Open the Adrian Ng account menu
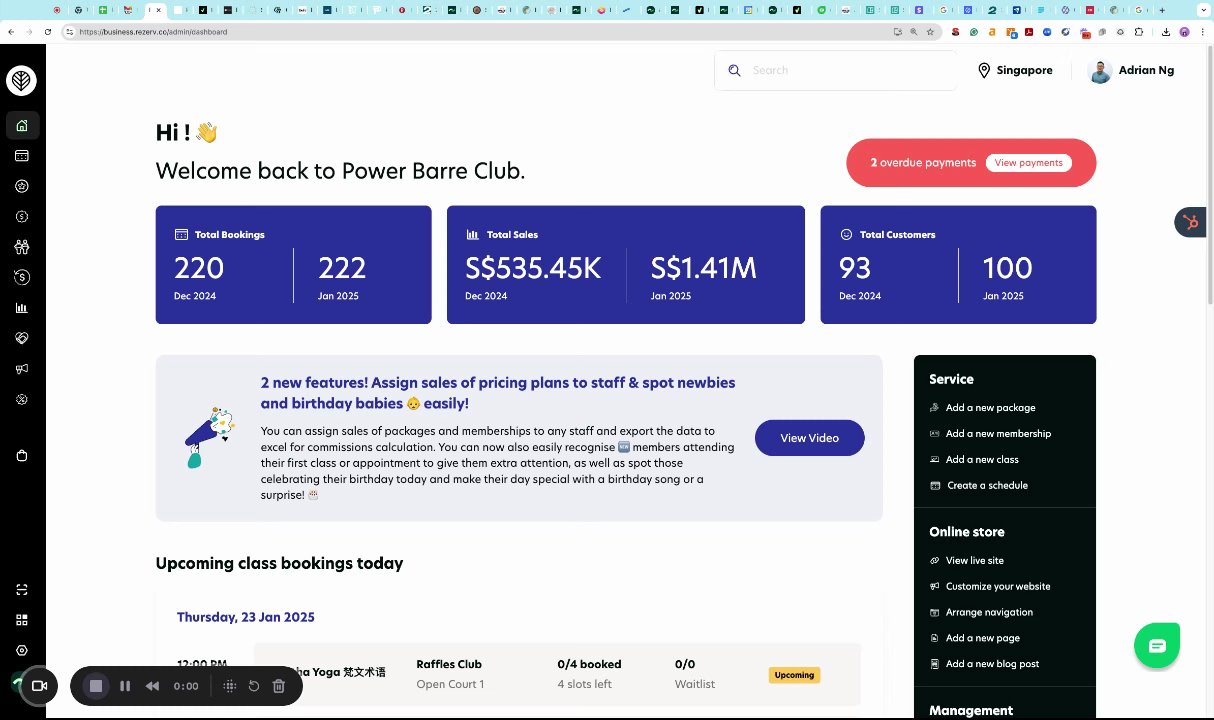This screenshot has height=720, width=1214. (x=1131, y=70)
